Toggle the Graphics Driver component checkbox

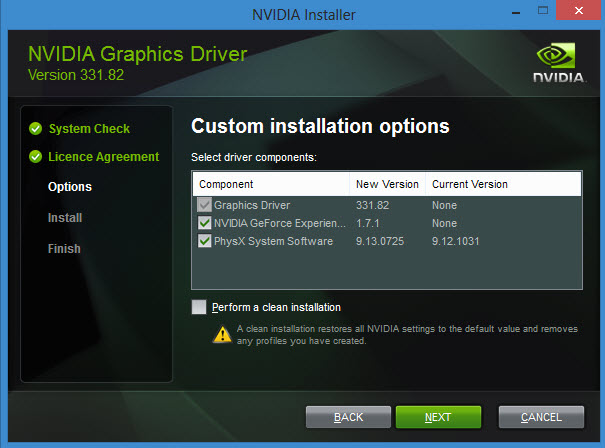pyautogui.click(x=205, y=205)
